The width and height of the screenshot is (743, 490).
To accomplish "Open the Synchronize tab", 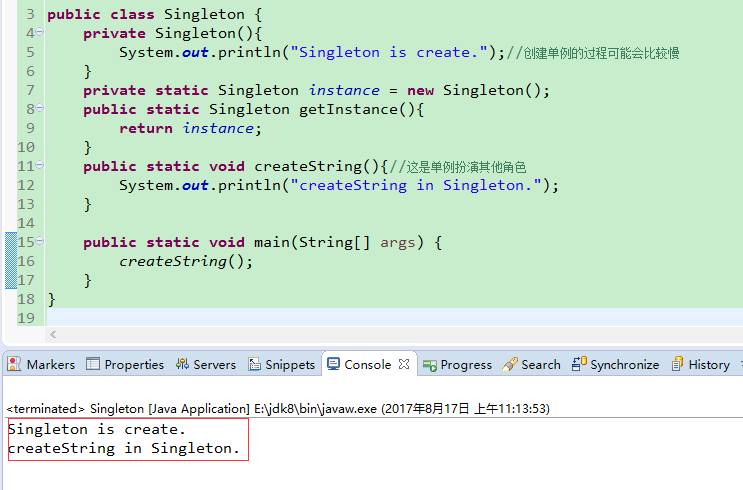I will coord(615,364).
